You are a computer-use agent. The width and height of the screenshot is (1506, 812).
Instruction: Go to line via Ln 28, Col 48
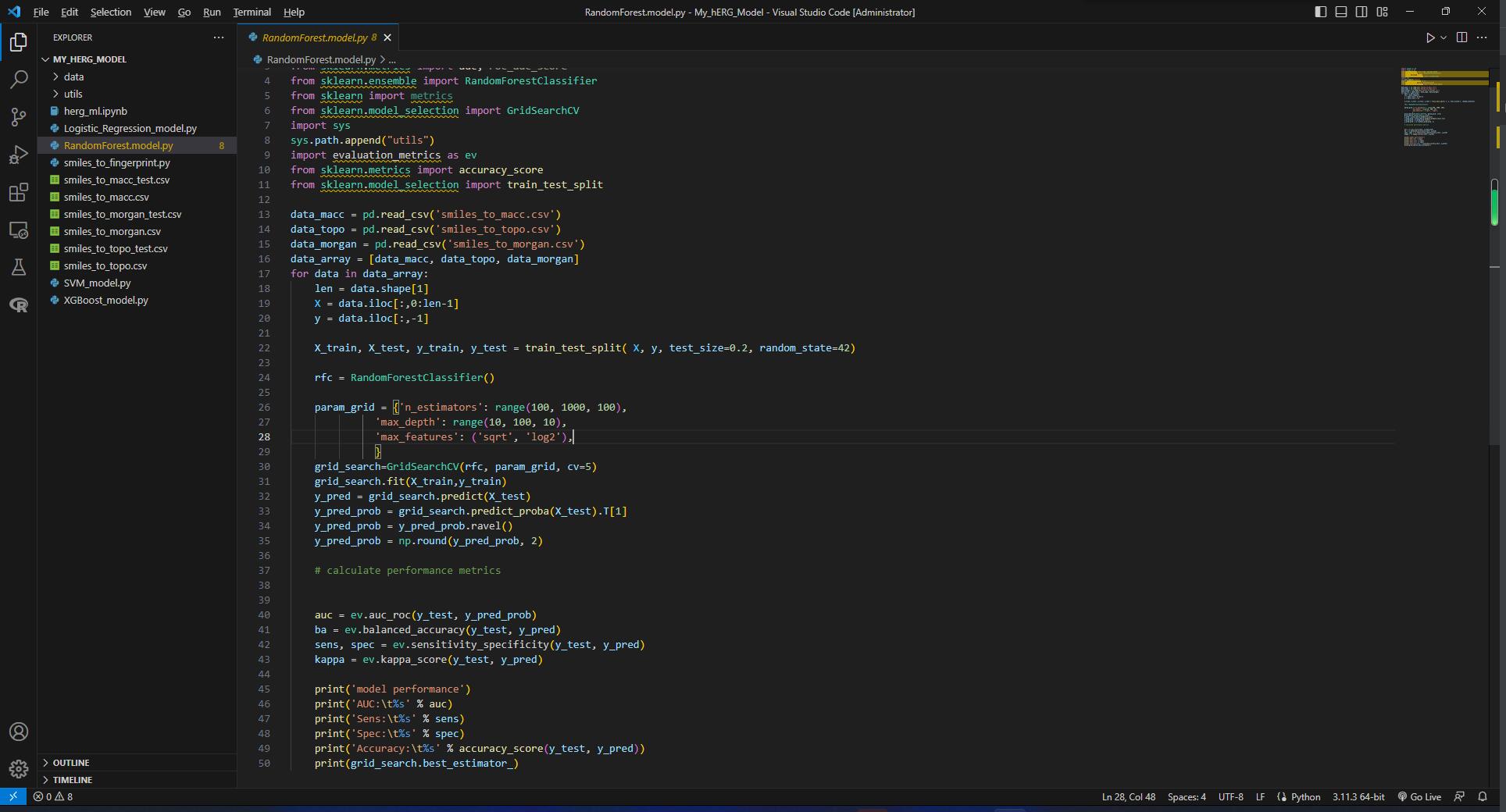point(1129,796)
